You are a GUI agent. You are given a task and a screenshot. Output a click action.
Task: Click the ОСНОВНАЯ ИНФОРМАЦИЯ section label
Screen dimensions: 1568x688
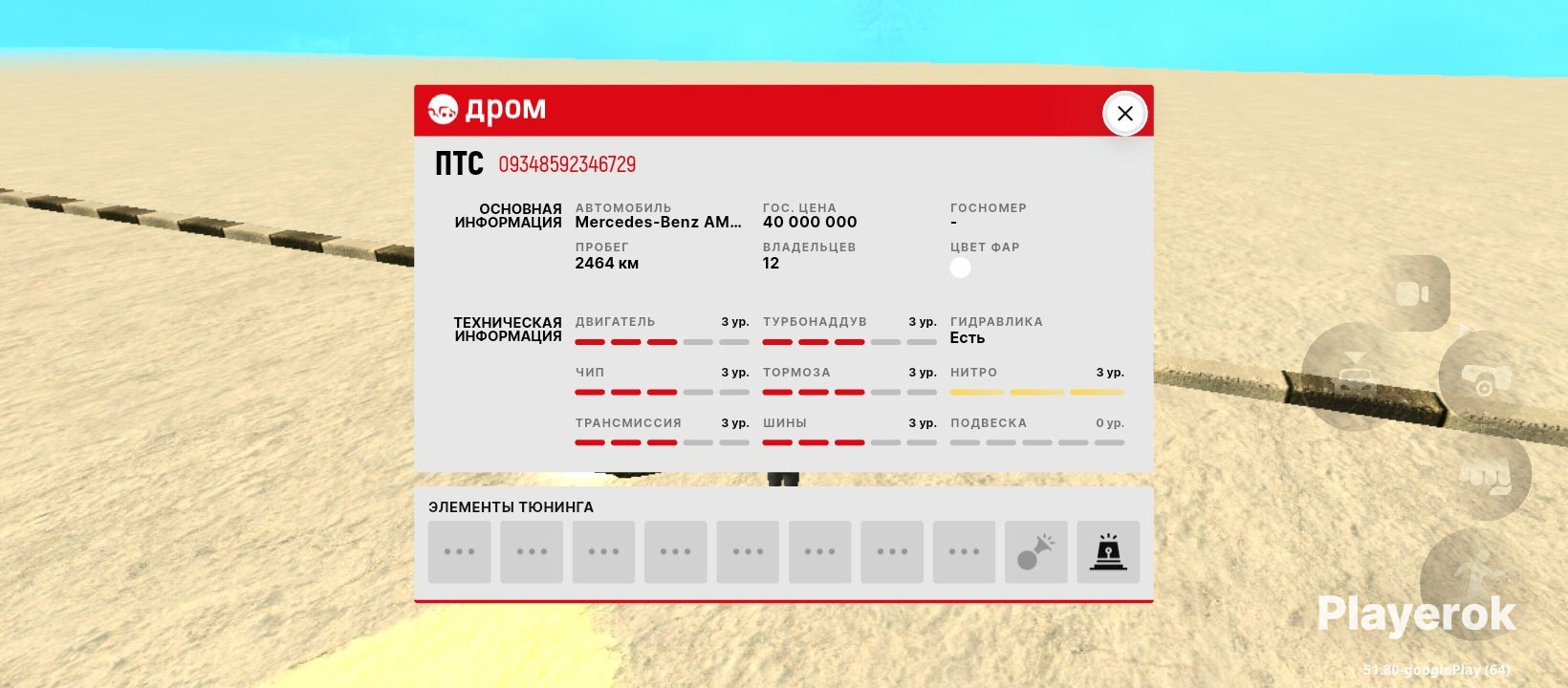[x=508, y=216]
